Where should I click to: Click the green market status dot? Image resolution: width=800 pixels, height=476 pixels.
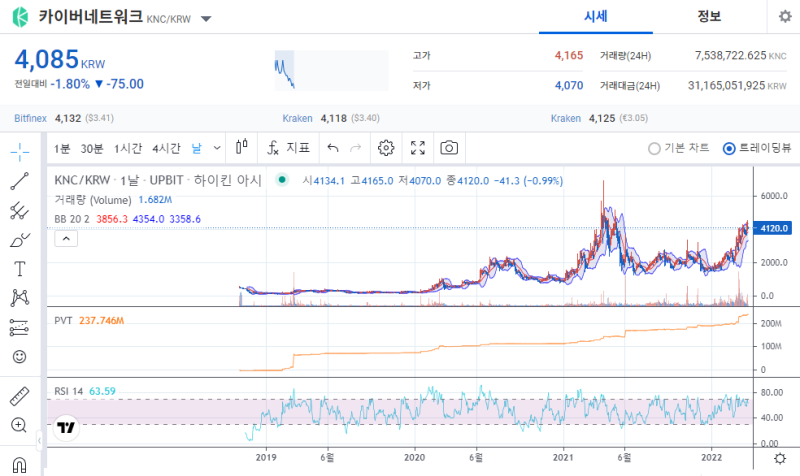pos(282,180)
